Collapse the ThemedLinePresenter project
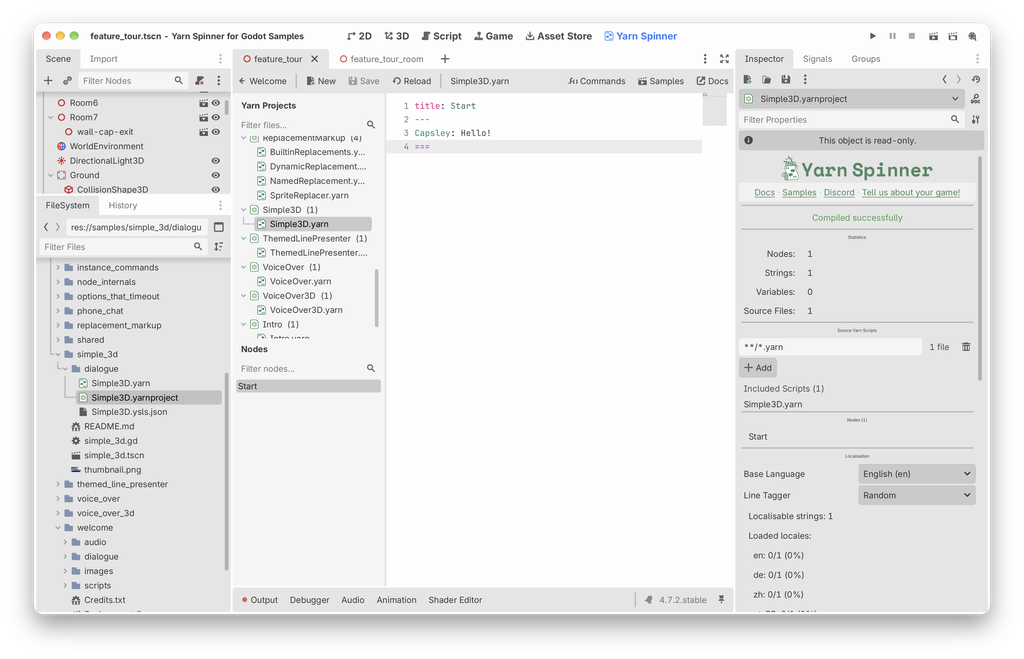The height and width of the screenshot is (659, 1024). tap(244, 238)
